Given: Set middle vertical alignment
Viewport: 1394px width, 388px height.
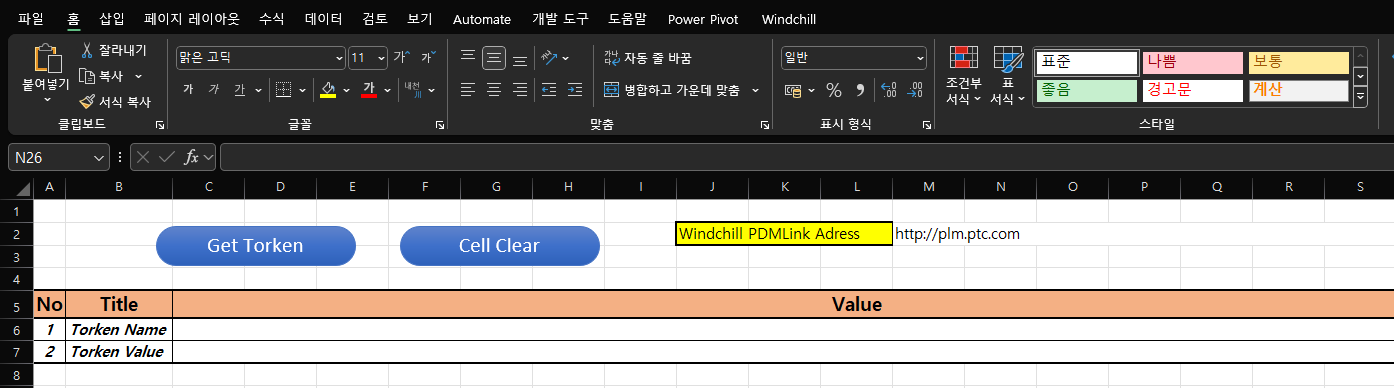Looking at the screenshot, I should 494,58.
